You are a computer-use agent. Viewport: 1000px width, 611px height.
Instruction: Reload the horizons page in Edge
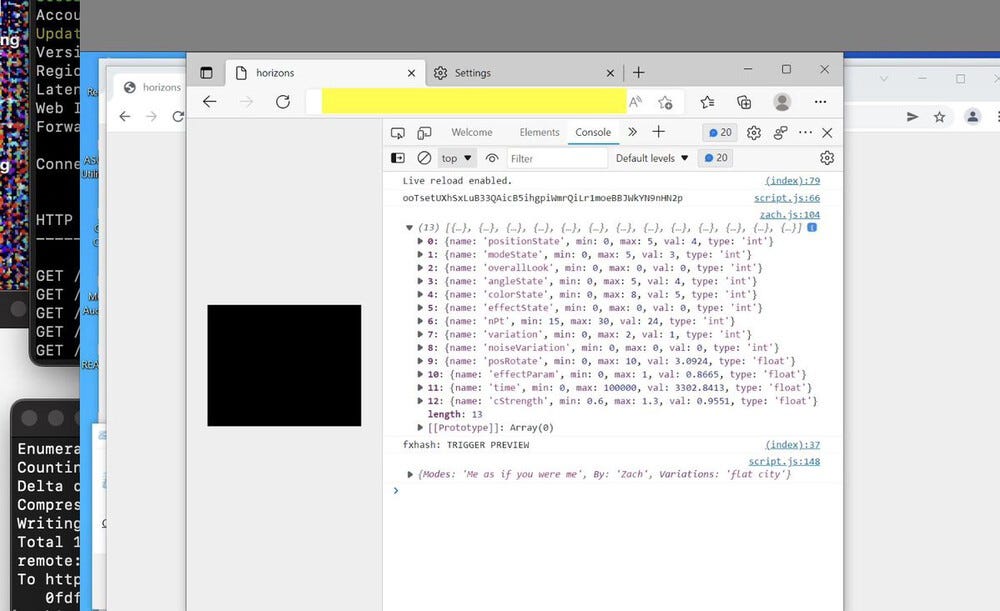click(x=283, y=101)
